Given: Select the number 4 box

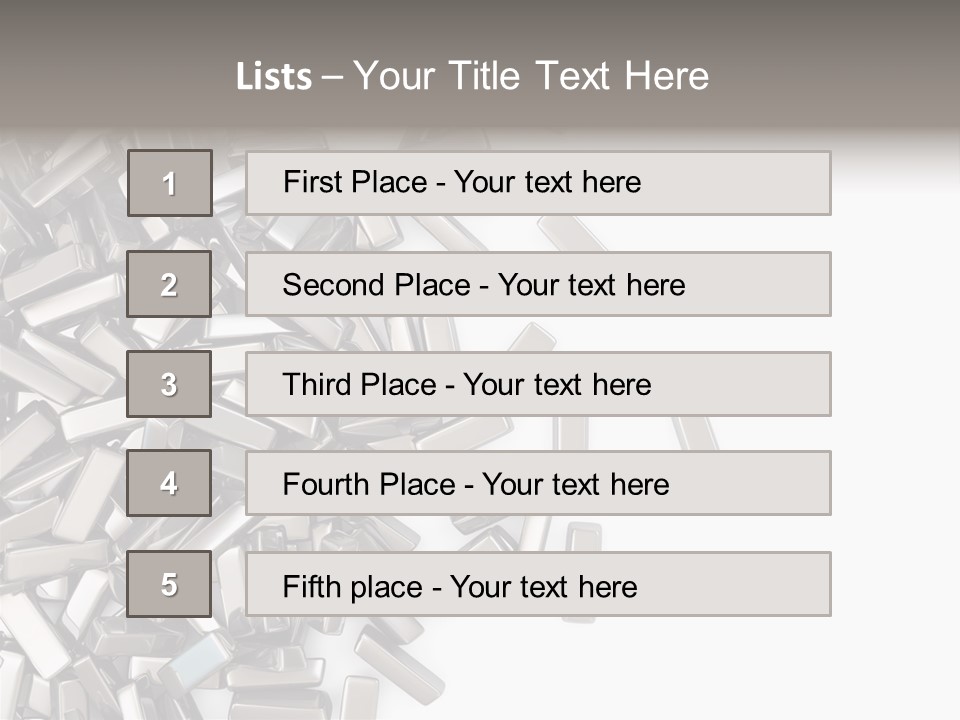Looking at the screenshot, I should (170, 483).
